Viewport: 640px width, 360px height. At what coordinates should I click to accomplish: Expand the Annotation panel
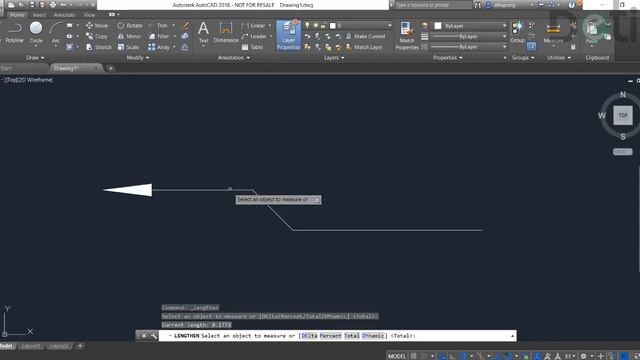[234, 58]
